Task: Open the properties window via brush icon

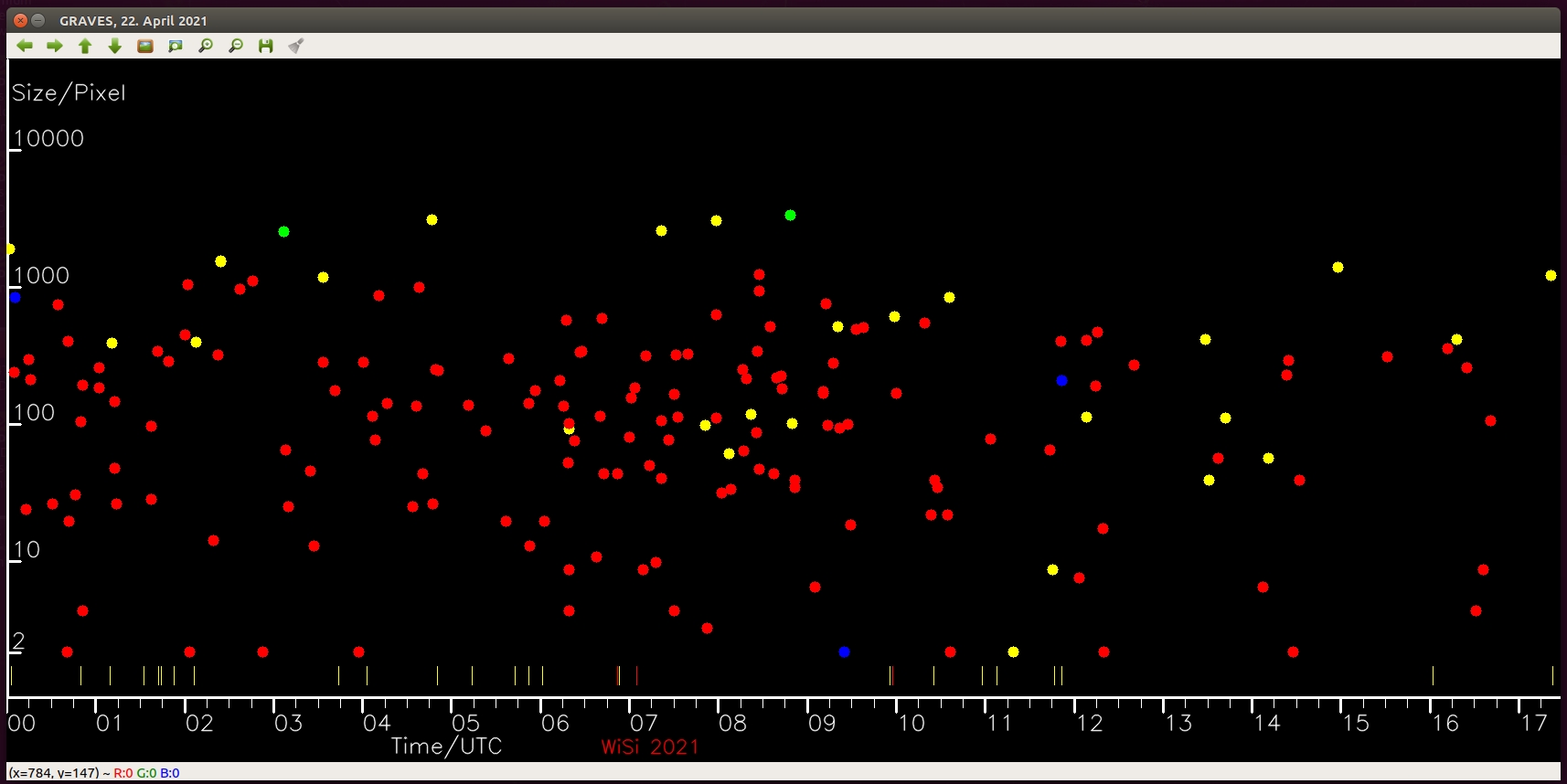Action: point(295,46)
